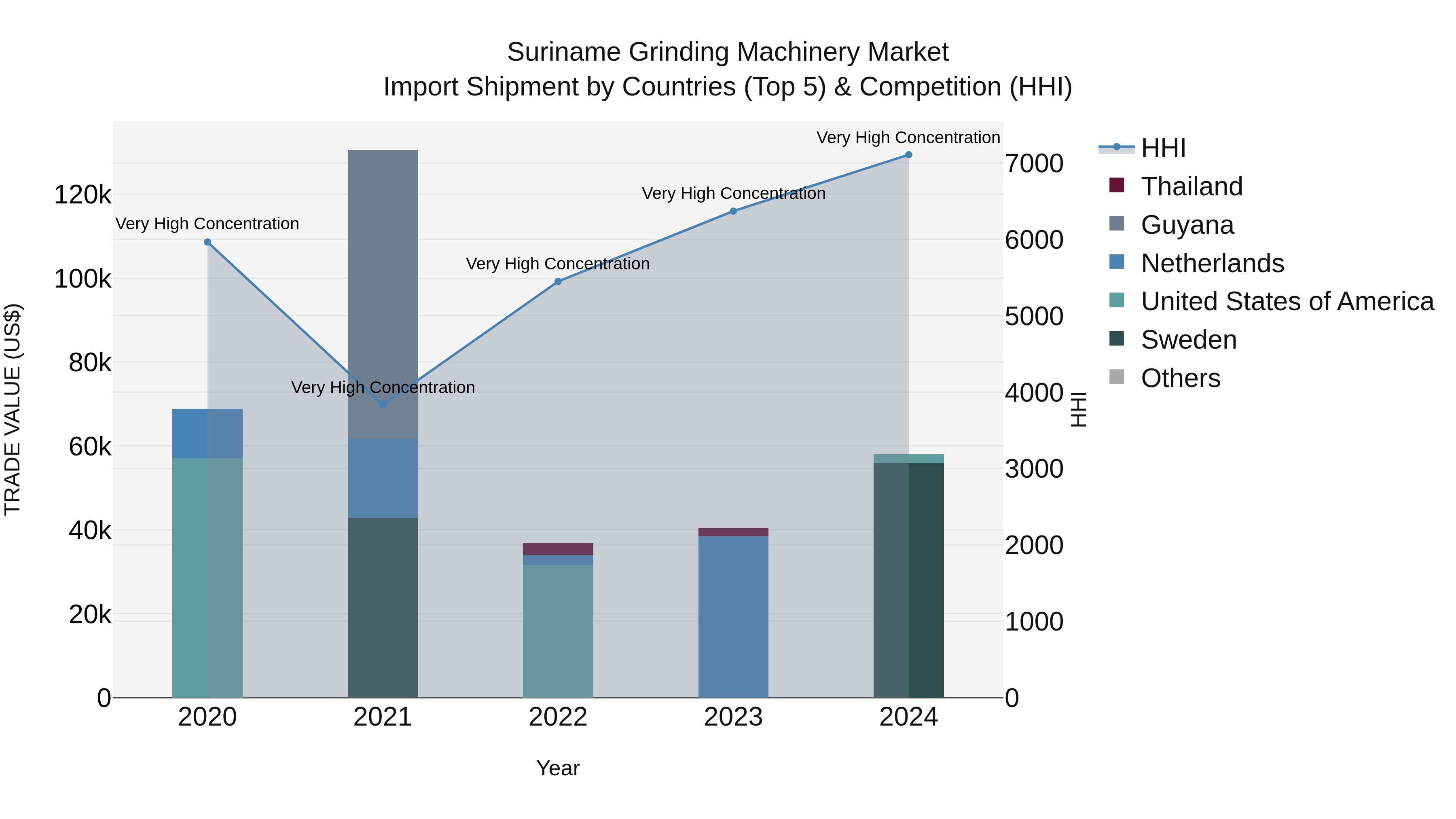Click the 'Year' x-axis title
This screenshot has height=819, width=1456.
click(x=558, y=769)
